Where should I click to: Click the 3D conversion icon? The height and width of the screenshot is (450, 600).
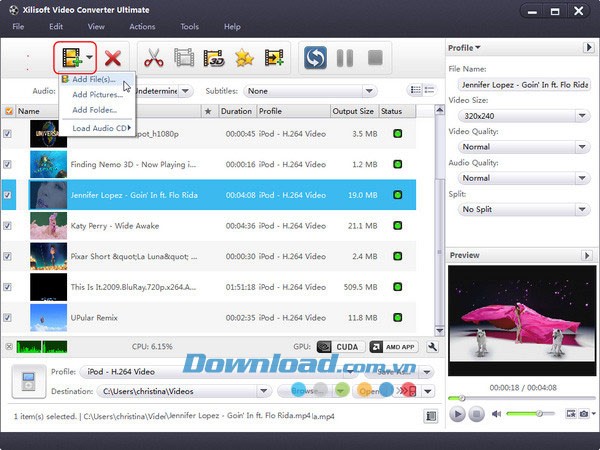point(214,58)
